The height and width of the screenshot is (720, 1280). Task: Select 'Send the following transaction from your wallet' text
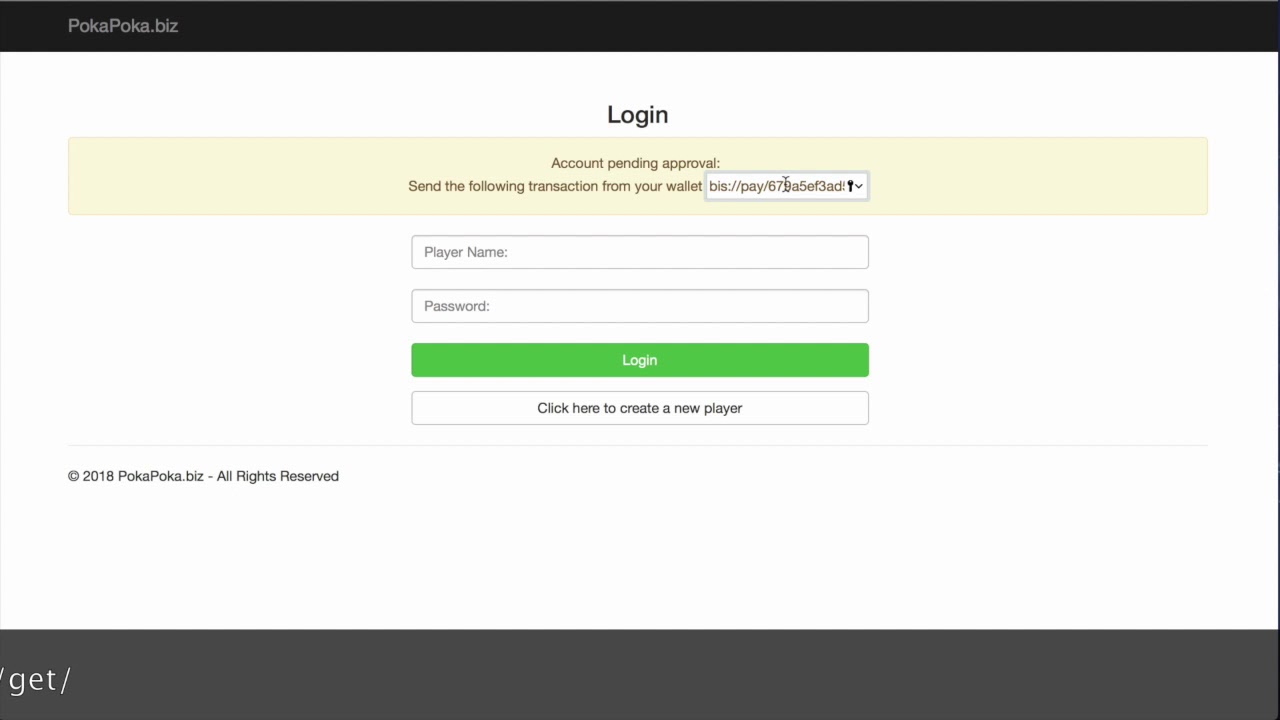coord(555,186)
